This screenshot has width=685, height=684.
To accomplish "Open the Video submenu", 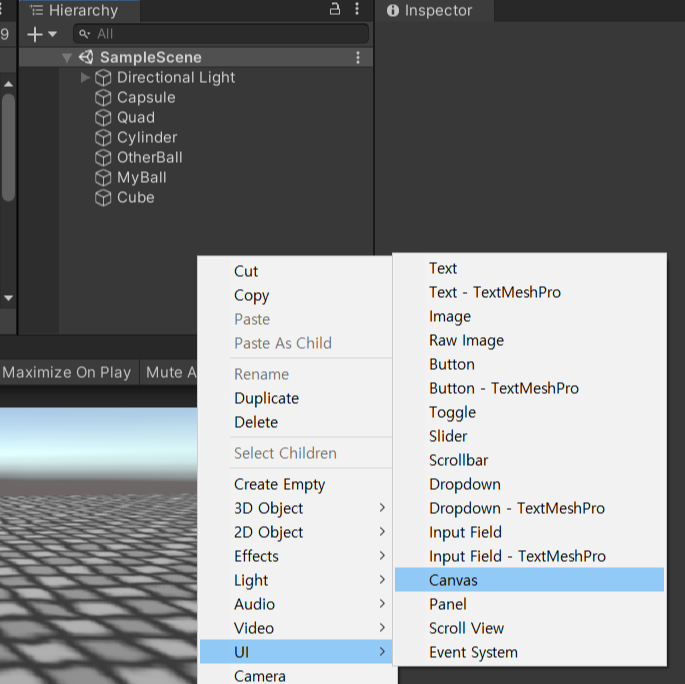I will click(296, 628).
